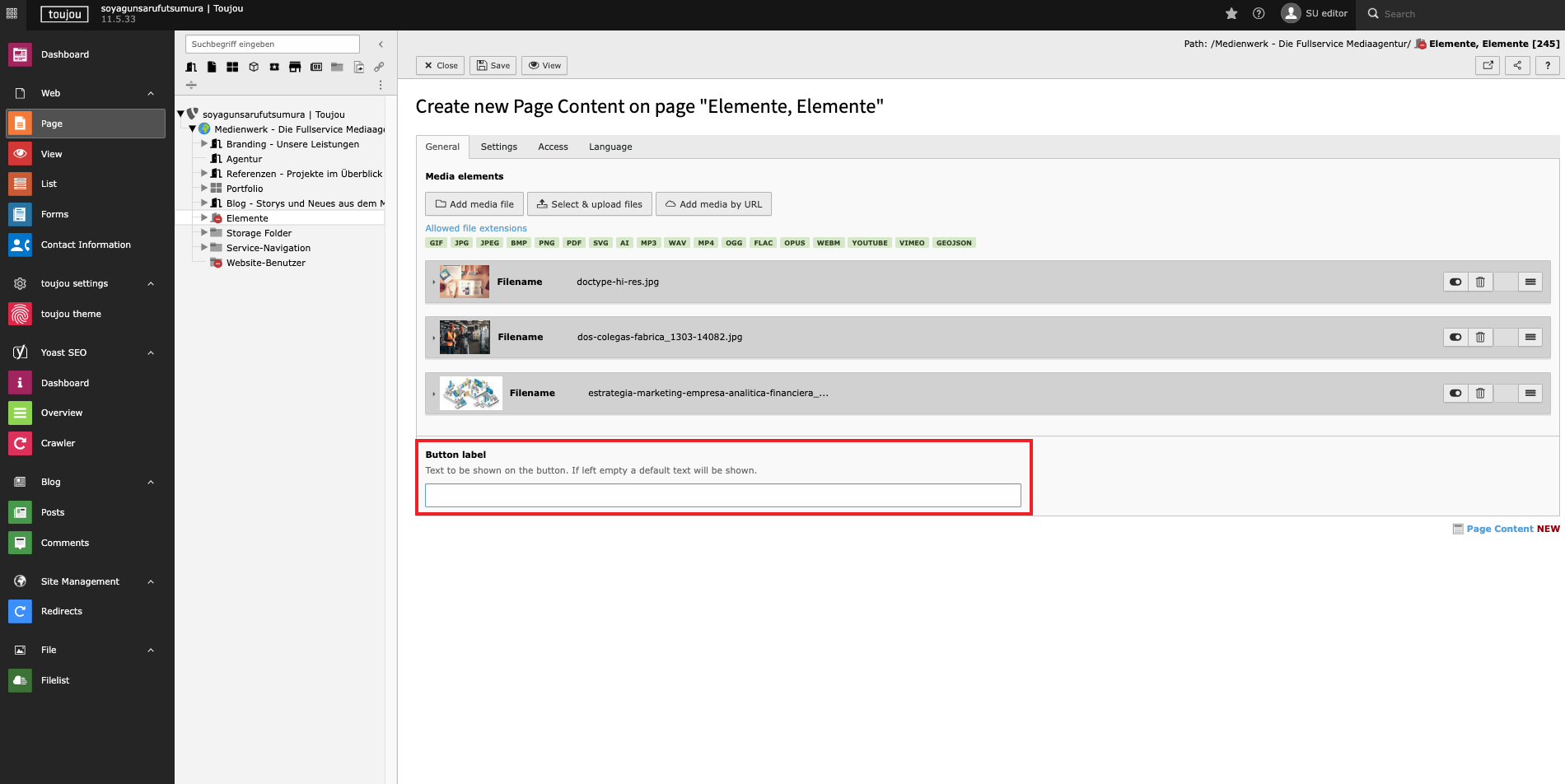Open the Yoast SEO Crawler module icon
The height and width of the screenshot is (784, 1565).
(20, 443)
